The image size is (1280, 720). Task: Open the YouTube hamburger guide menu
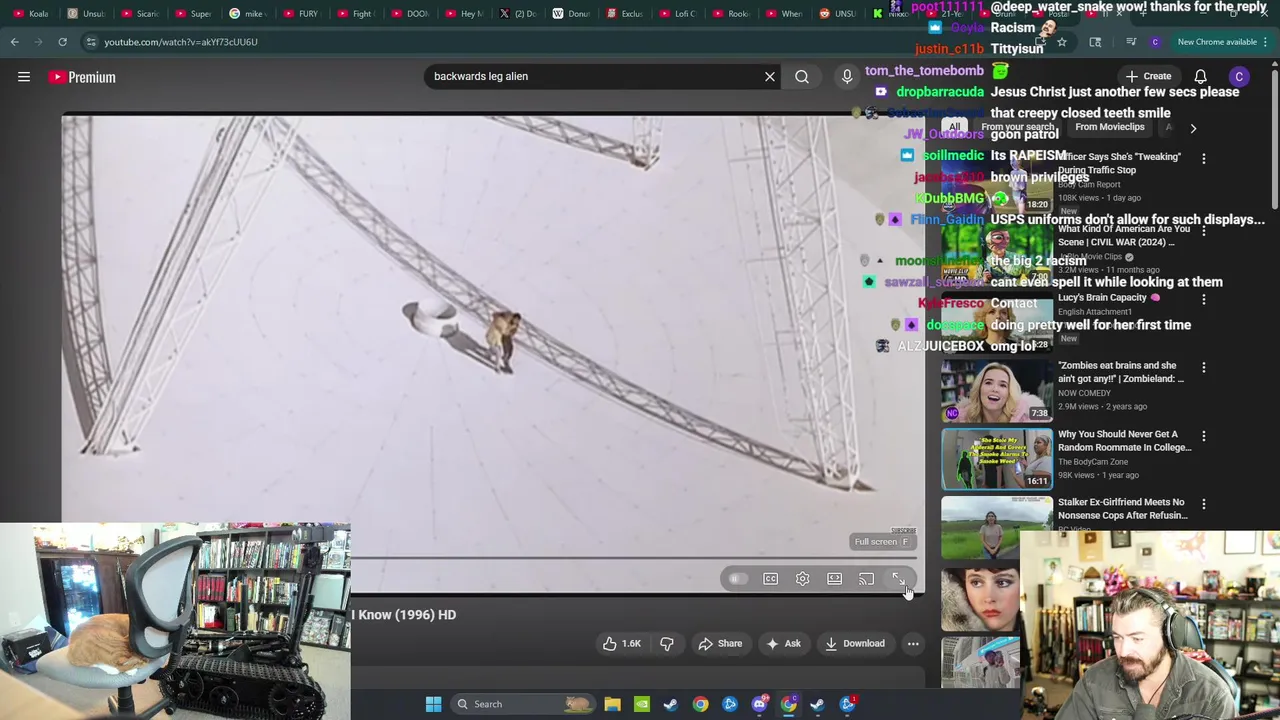point(24,77)
